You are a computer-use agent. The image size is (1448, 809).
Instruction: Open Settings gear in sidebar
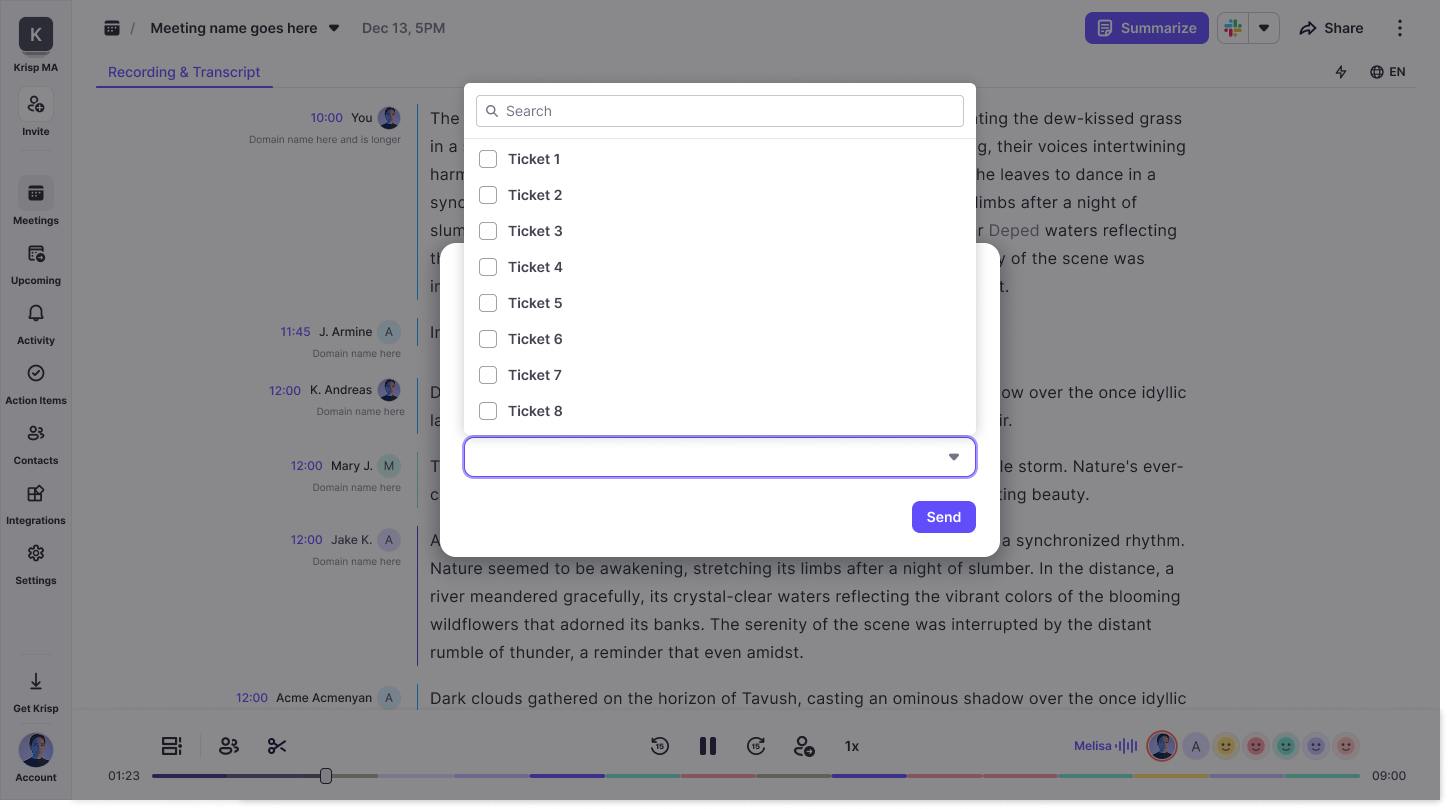36,554
